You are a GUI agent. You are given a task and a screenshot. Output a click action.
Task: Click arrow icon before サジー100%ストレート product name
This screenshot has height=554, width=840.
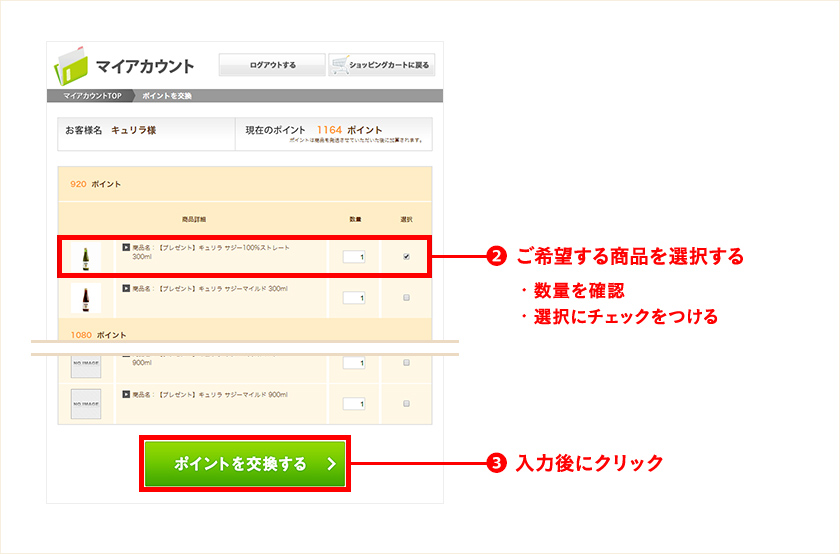coord(126,247)
